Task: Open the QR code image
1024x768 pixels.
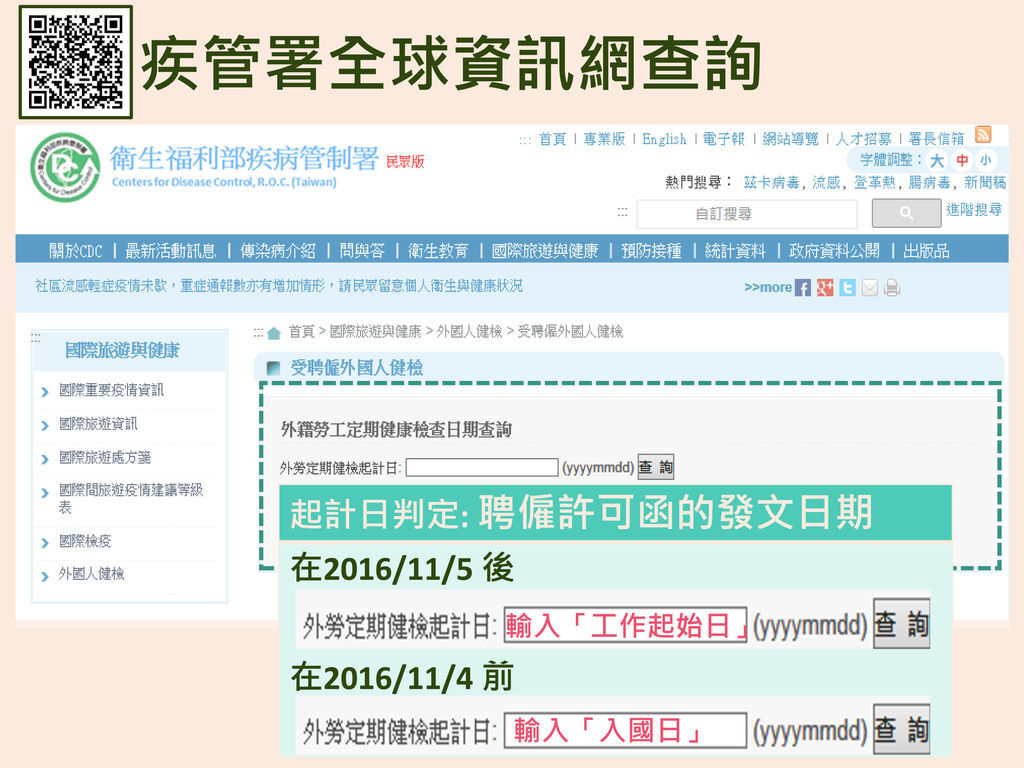Action: coord(76,62)
